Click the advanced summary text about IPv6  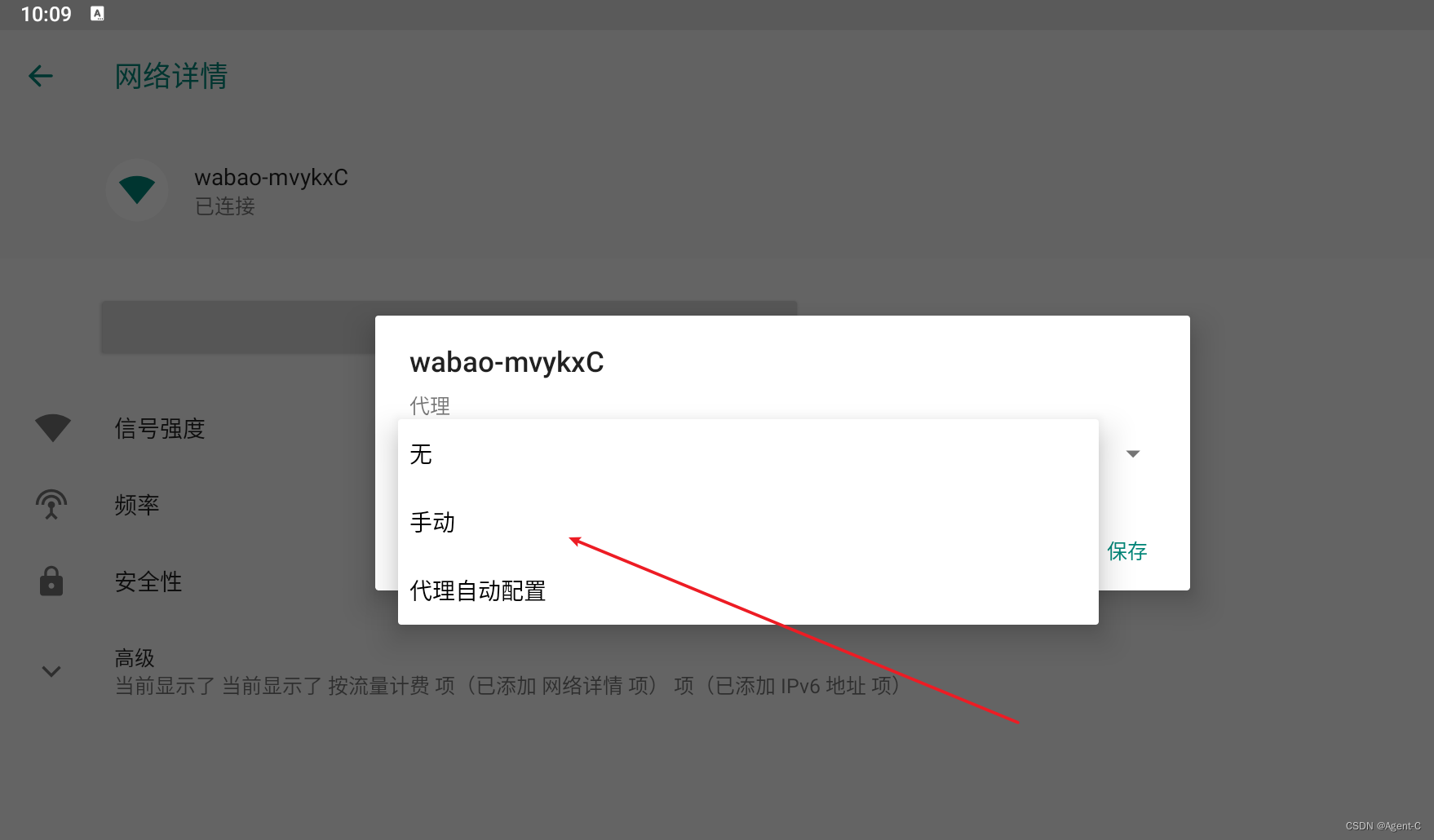click(507, 686)
